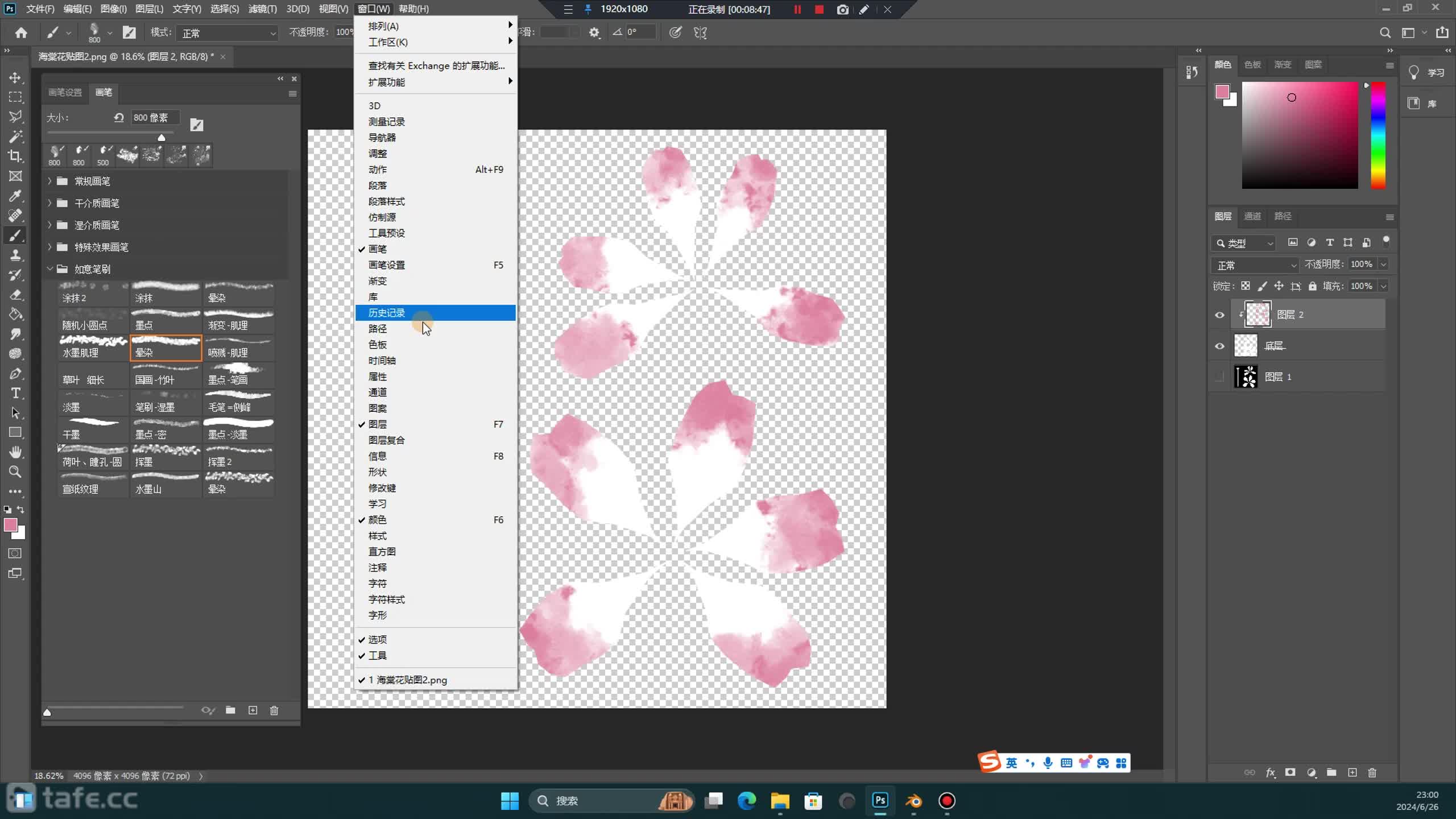The width and height of the screenshot is (1456, 819).
Task: Expand the 常规画笔 brush folder
Action: (x=49, y=181)
